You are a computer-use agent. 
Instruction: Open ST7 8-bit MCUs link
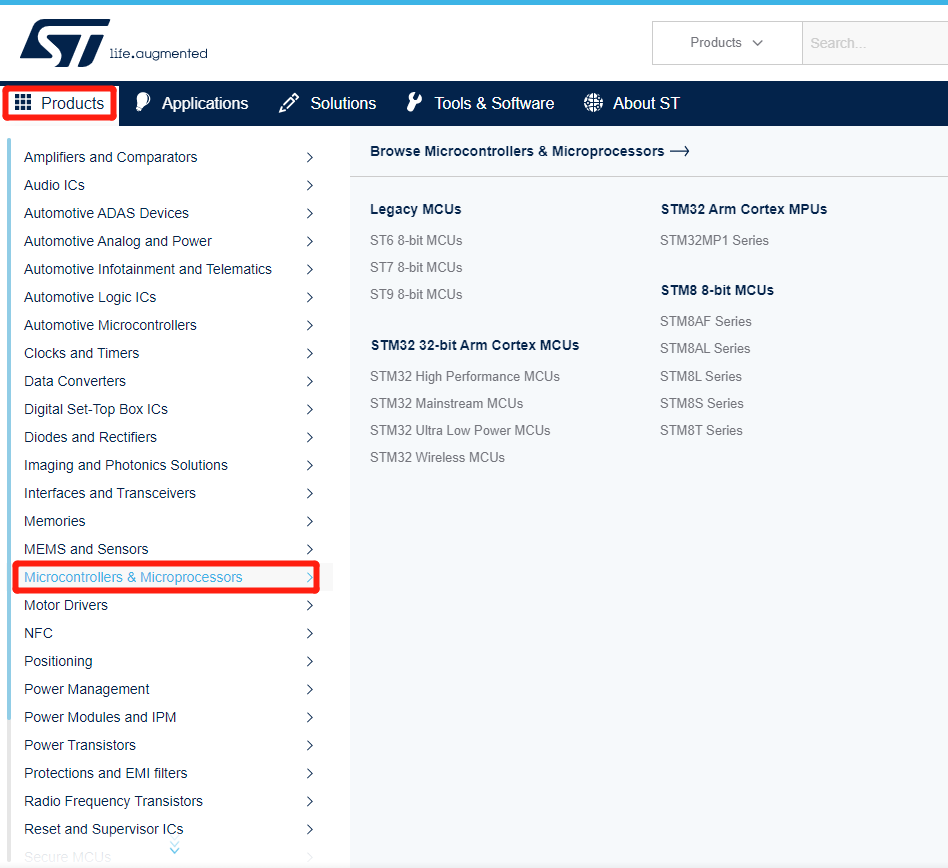(416, 267)
